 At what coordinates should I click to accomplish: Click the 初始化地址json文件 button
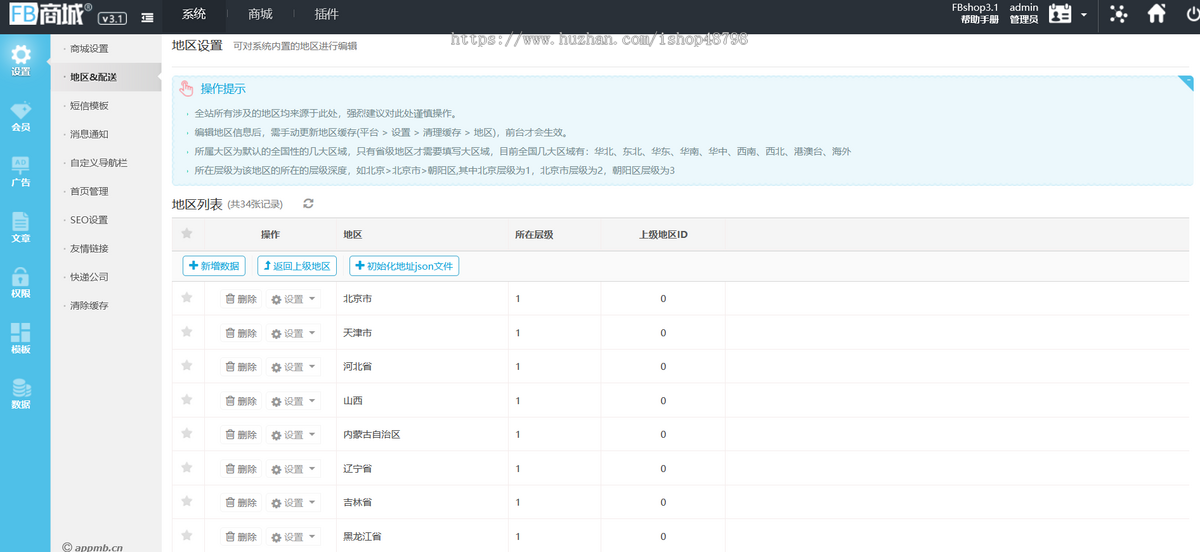coord(404,266)
